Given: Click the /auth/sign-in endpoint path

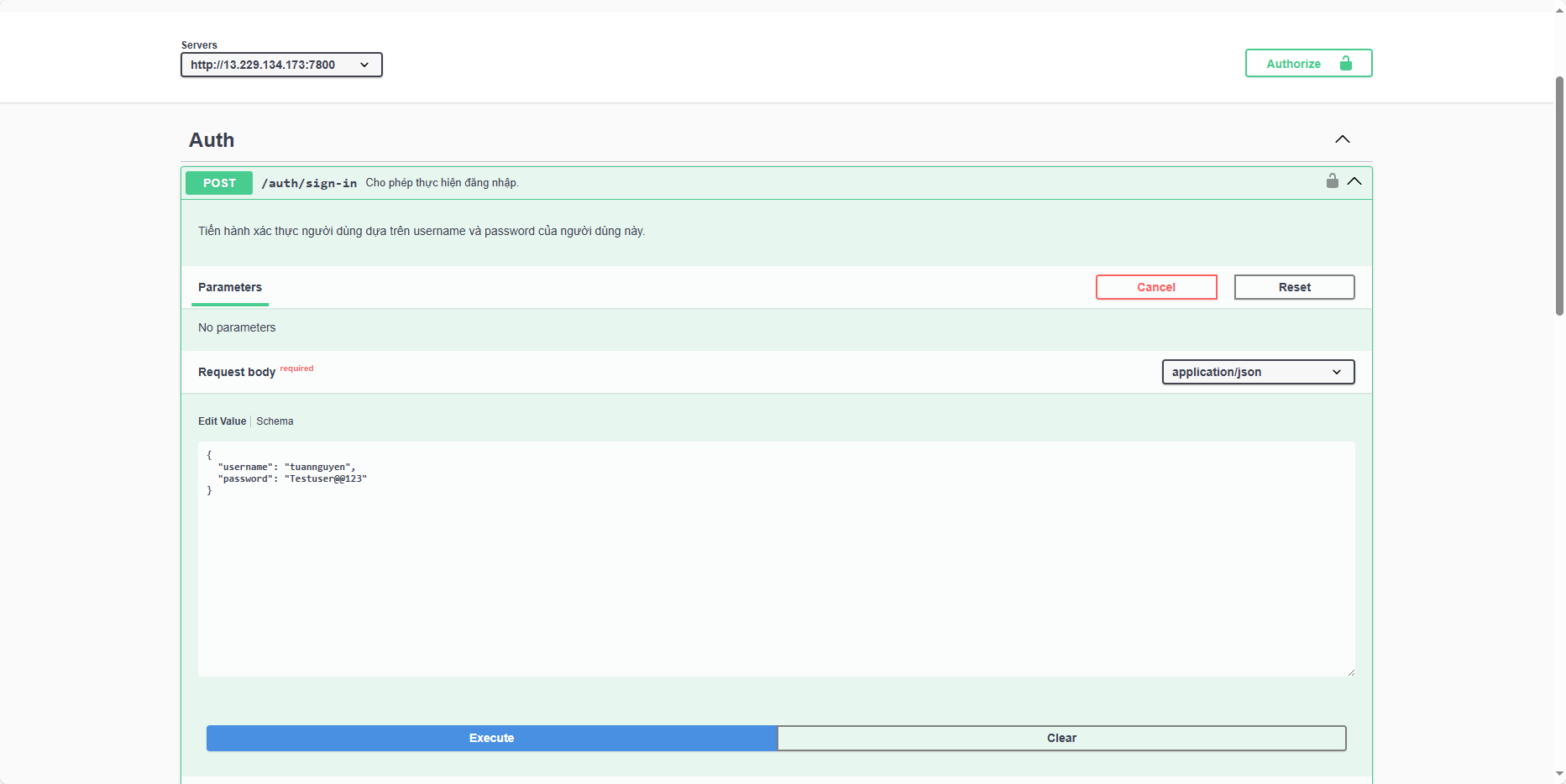Looking at the screenshot, I should [309, 183].
